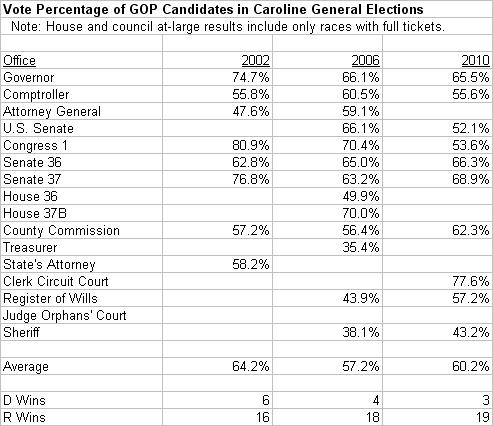Select Congress 1 2002 value 80.9%
This screenshot has height=426, width=493.
[x=217, y=145]
